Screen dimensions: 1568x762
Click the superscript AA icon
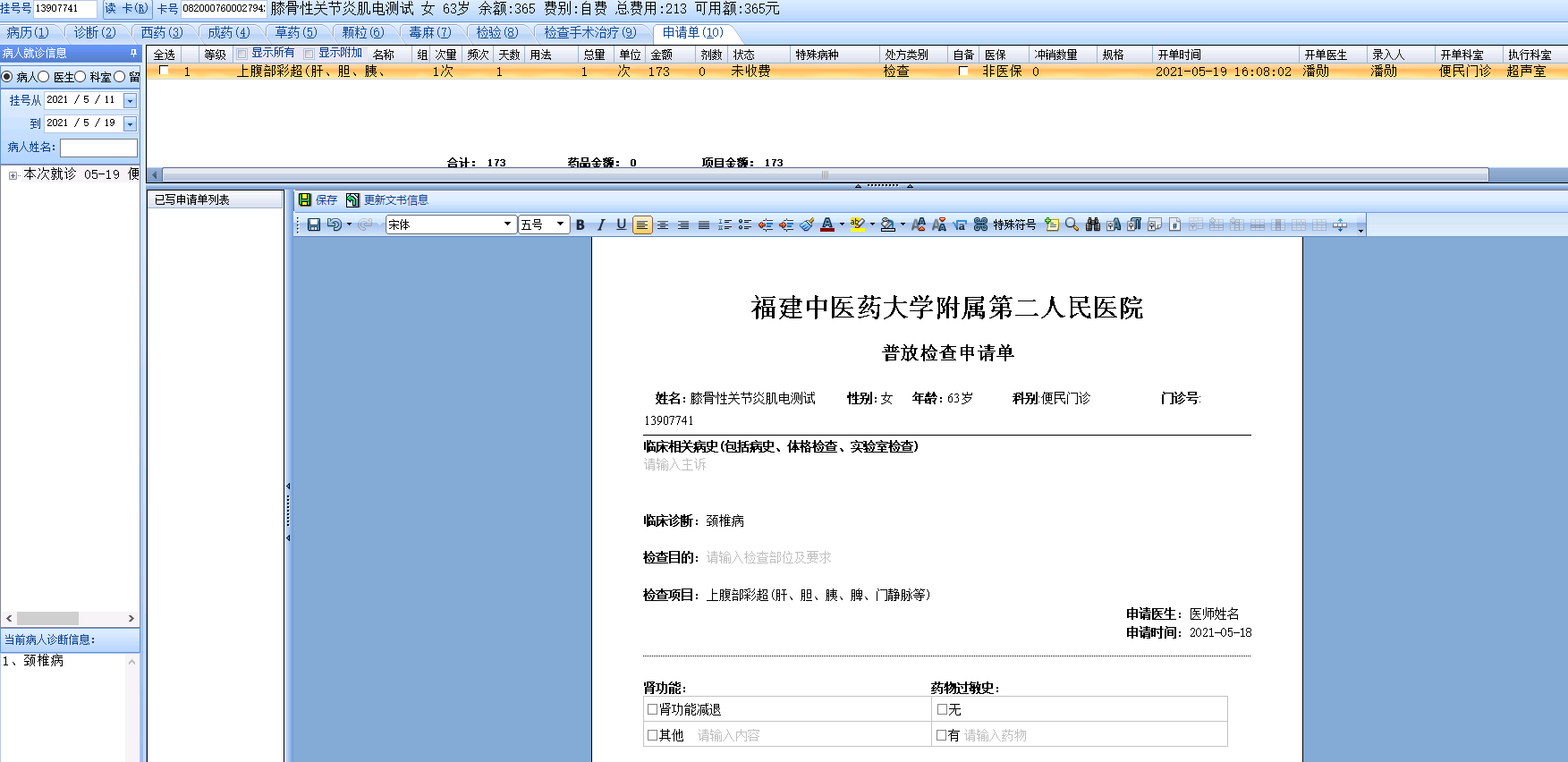coord(919,224)
